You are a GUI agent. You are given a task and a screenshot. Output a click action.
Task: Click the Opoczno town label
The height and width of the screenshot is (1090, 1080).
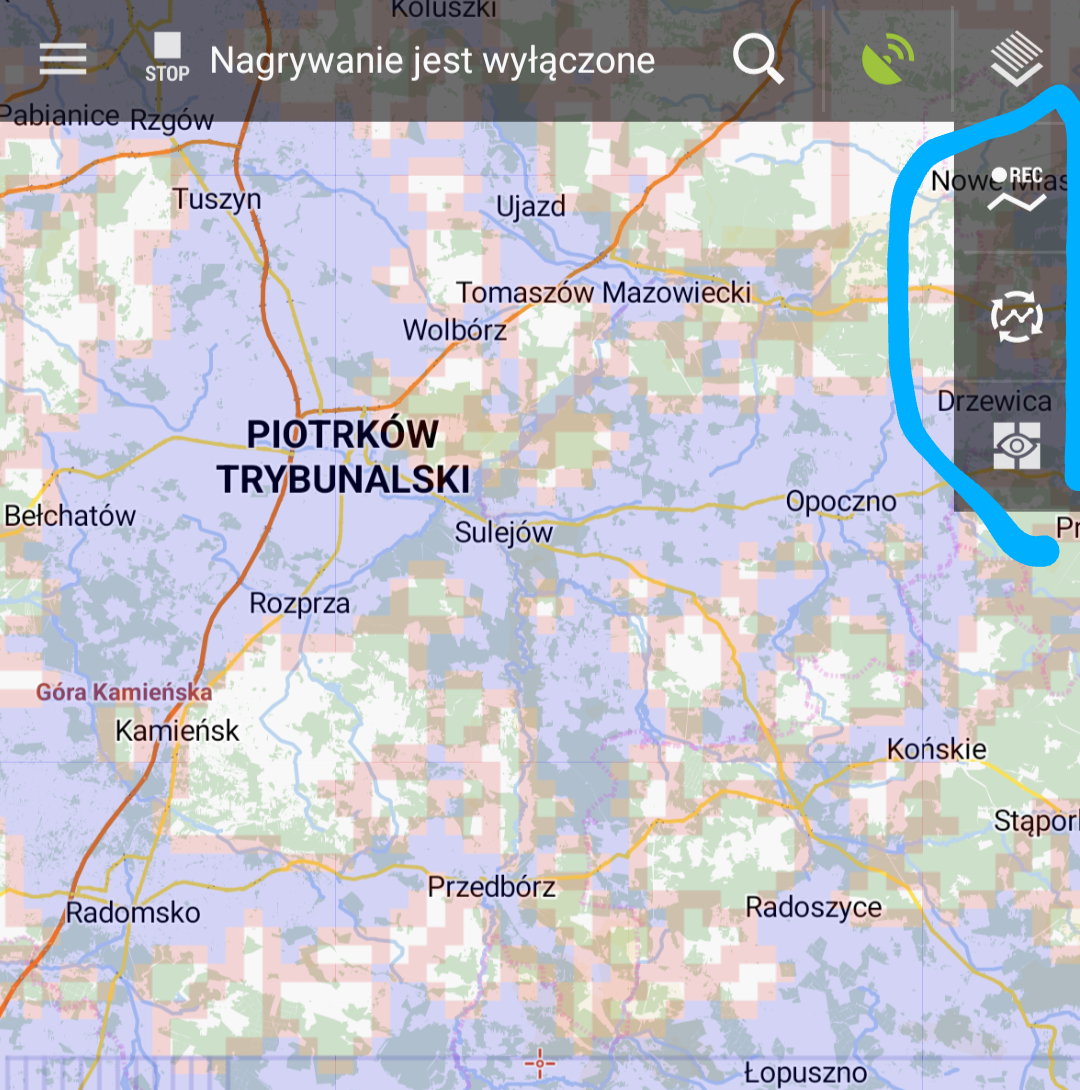point(840,501)
